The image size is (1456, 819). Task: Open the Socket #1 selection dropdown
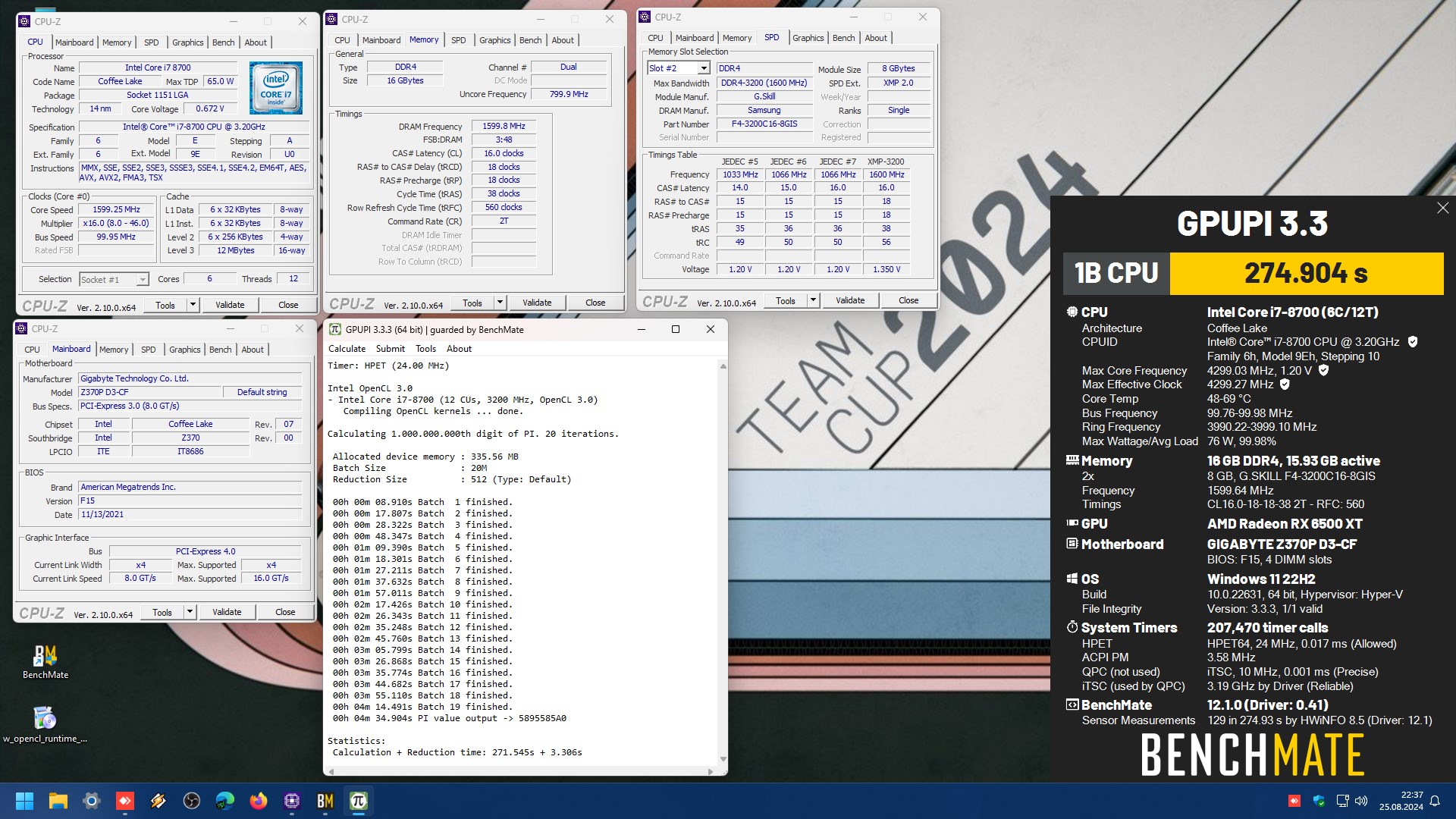(142, 280)
